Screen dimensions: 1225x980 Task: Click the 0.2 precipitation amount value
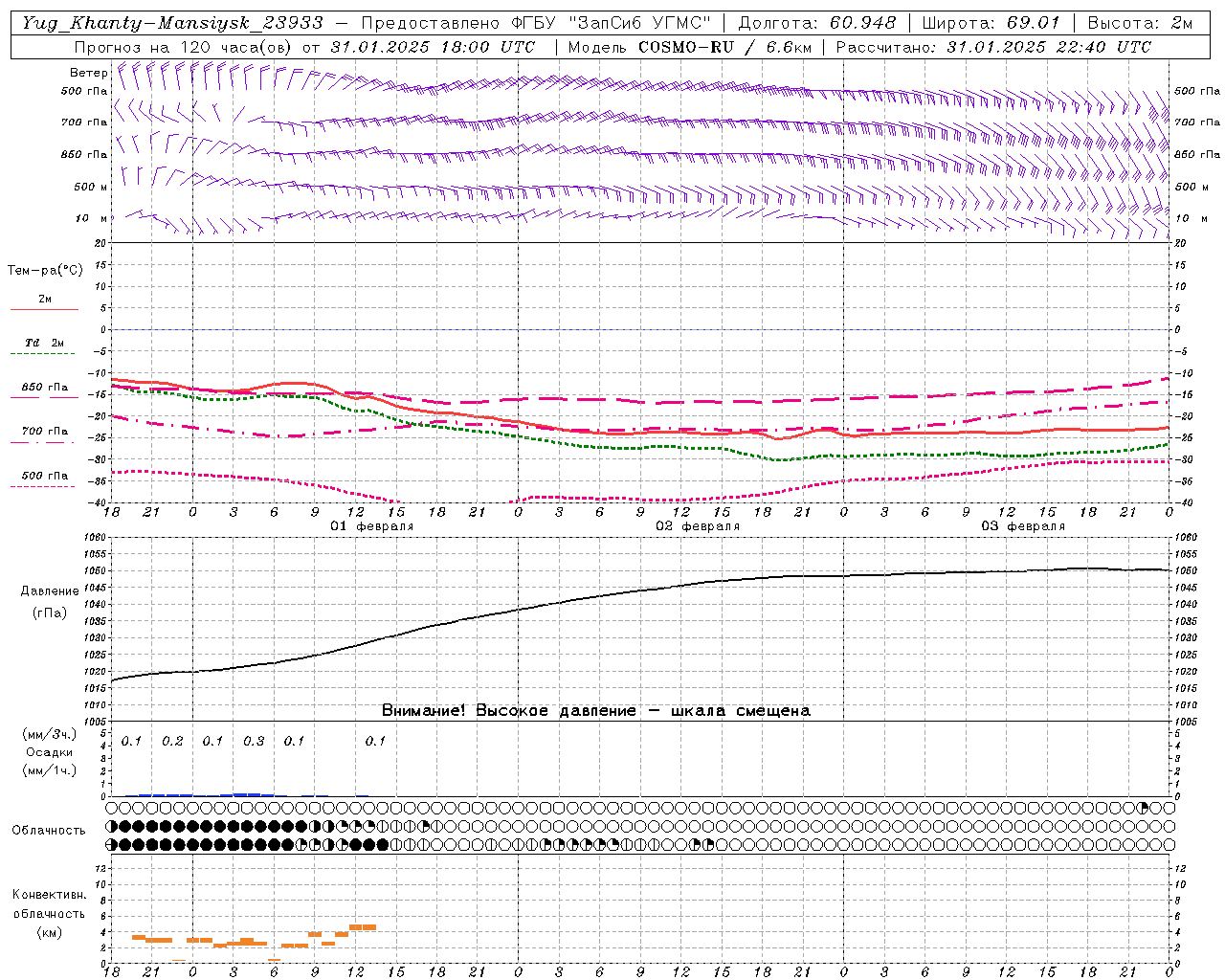(172, 742)
